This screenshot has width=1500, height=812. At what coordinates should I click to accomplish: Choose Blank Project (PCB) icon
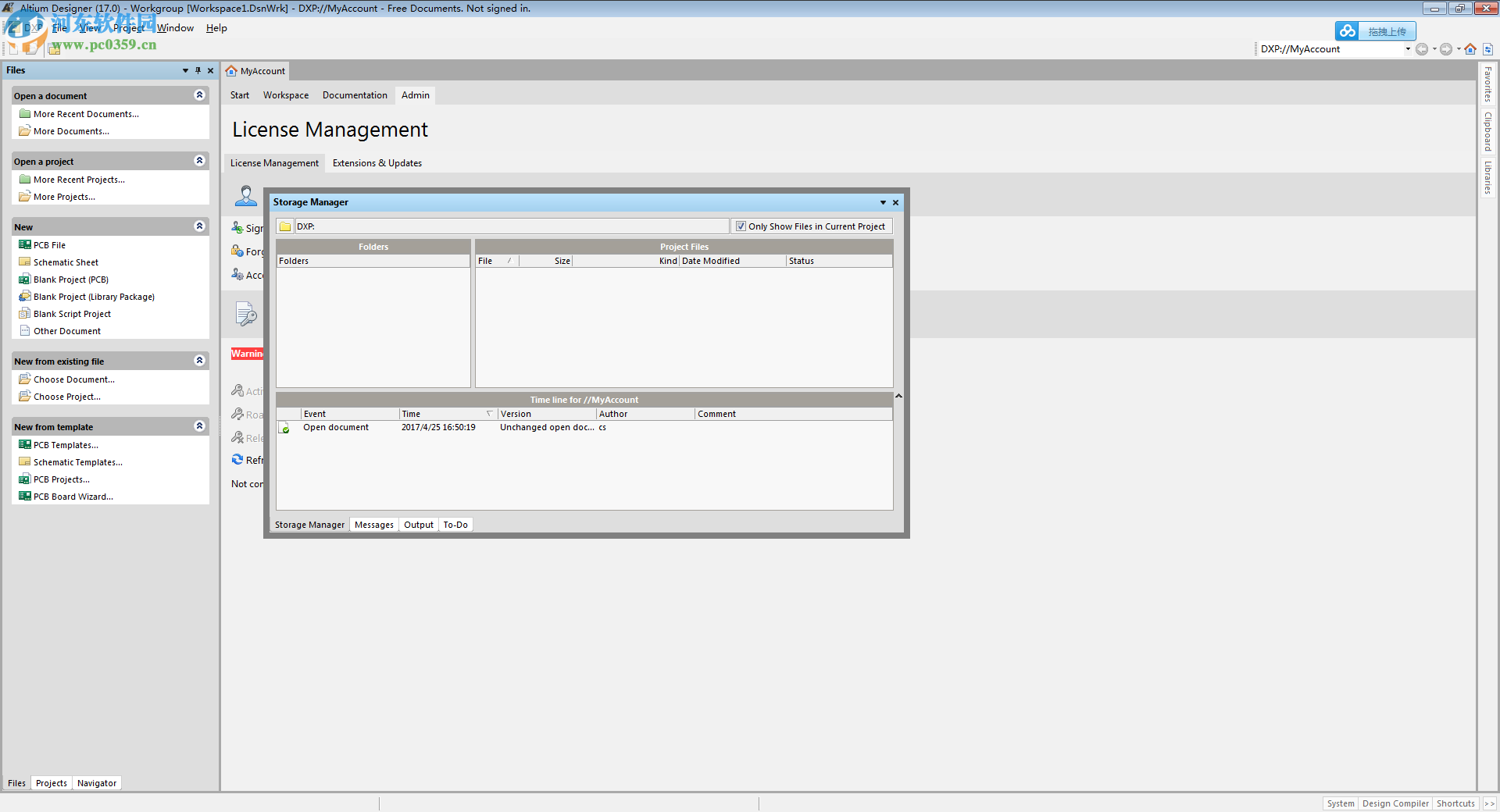pos(25,280)
